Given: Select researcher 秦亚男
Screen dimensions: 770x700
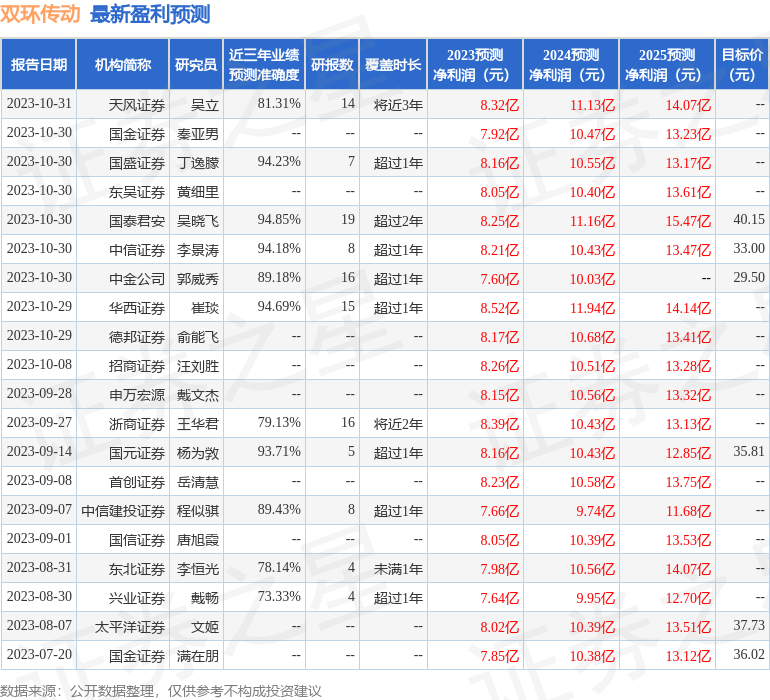Looking at the screenshot, I should click(x=197, y=134).
